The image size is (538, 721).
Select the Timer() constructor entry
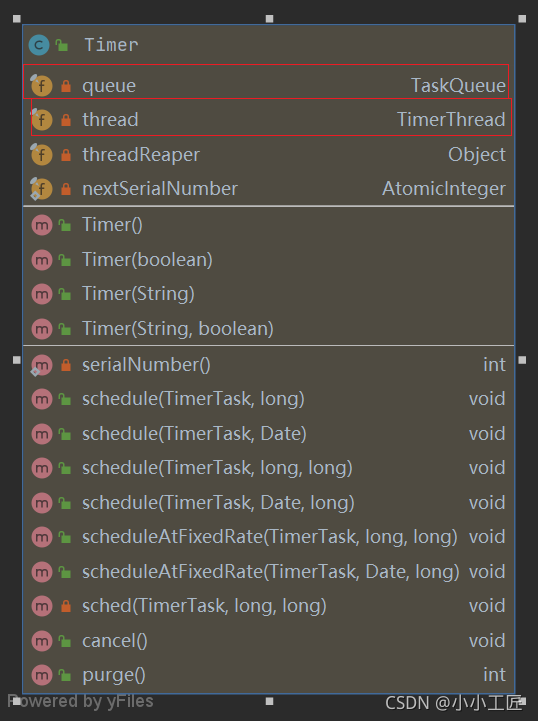pos(112,225)
